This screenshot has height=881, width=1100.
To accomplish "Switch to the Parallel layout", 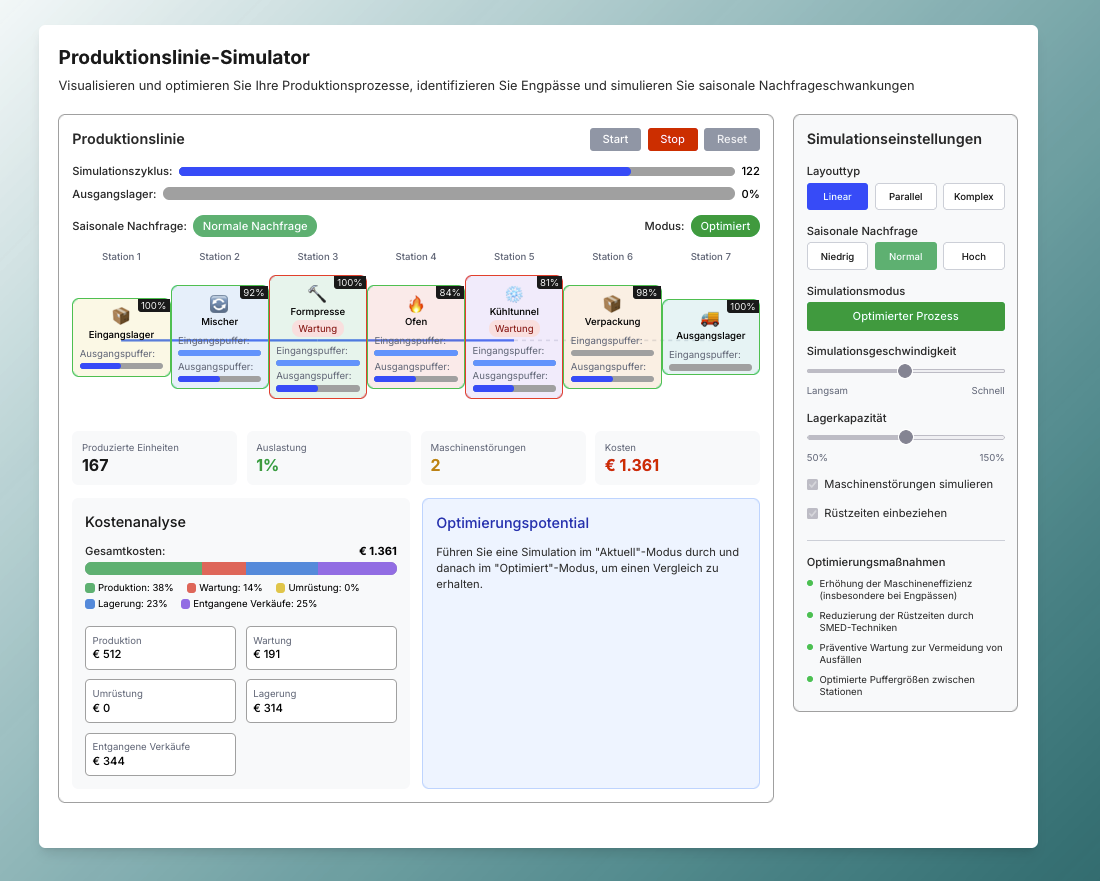I will (x=905, y=196).
